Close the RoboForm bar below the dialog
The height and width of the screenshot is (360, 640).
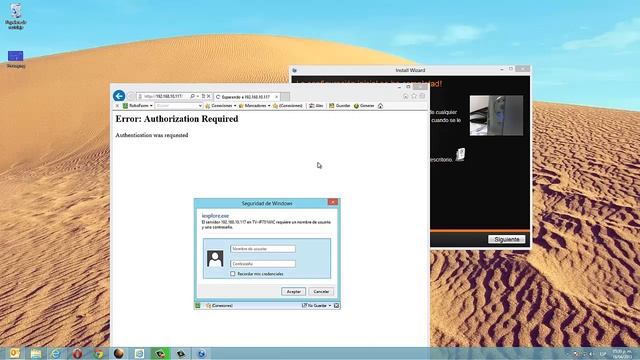click(336, 306)
